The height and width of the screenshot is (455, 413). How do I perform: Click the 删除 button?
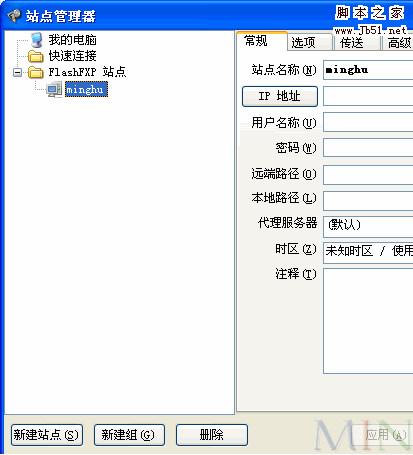[212, 435]
